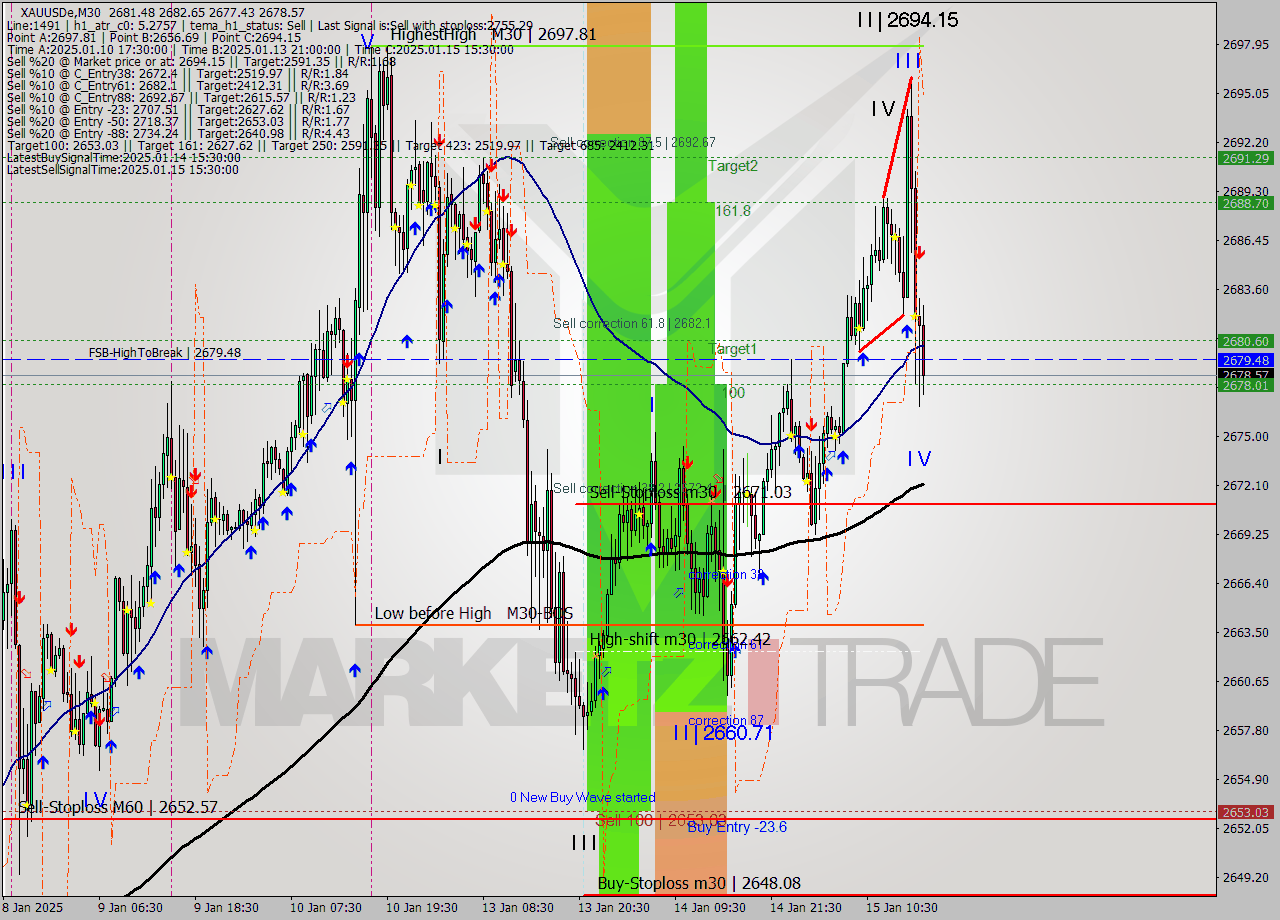Select the 2649.20 price axis value
Image resolution: width=1280 pixels, height=920 pixels.
[x=1246, y=877]
